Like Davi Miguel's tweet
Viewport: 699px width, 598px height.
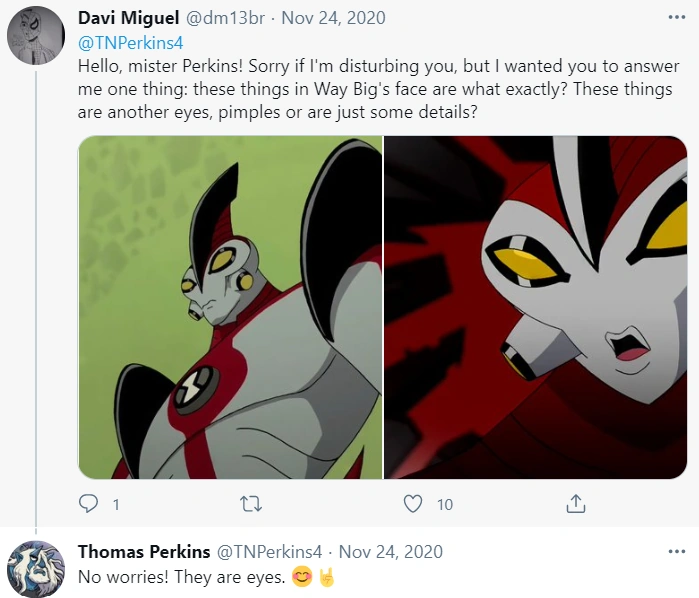pyautogui.click(x=413, y=504)
